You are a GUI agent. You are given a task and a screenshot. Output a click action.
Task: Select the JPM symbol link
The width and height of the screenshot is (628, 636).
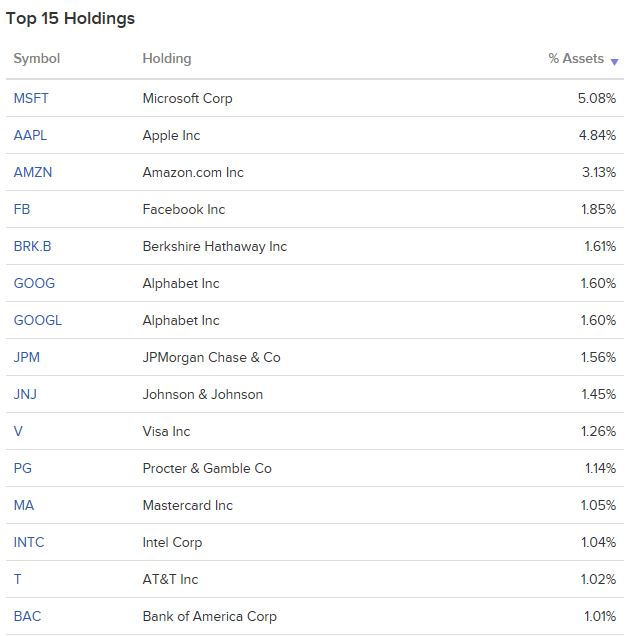pyautogui.click(x=26, y=357)
